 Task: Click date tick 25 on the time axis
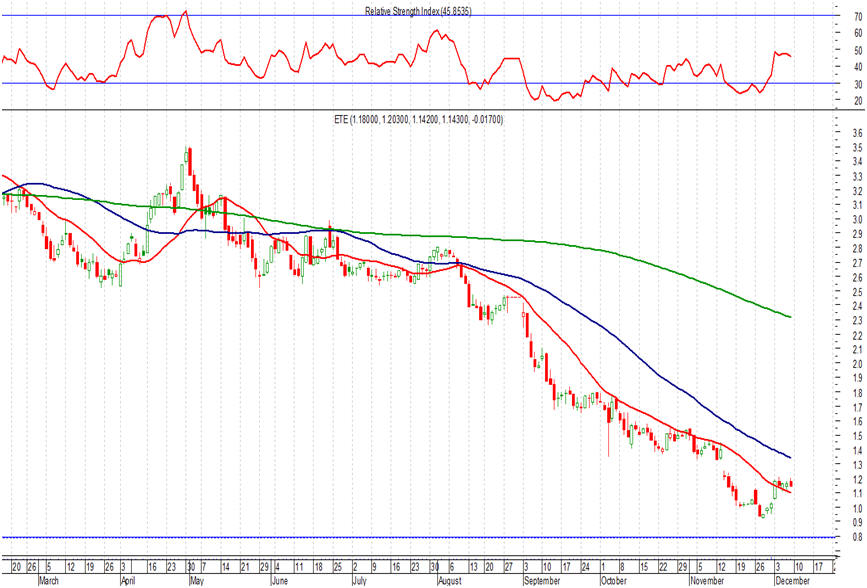click(338, 567)
